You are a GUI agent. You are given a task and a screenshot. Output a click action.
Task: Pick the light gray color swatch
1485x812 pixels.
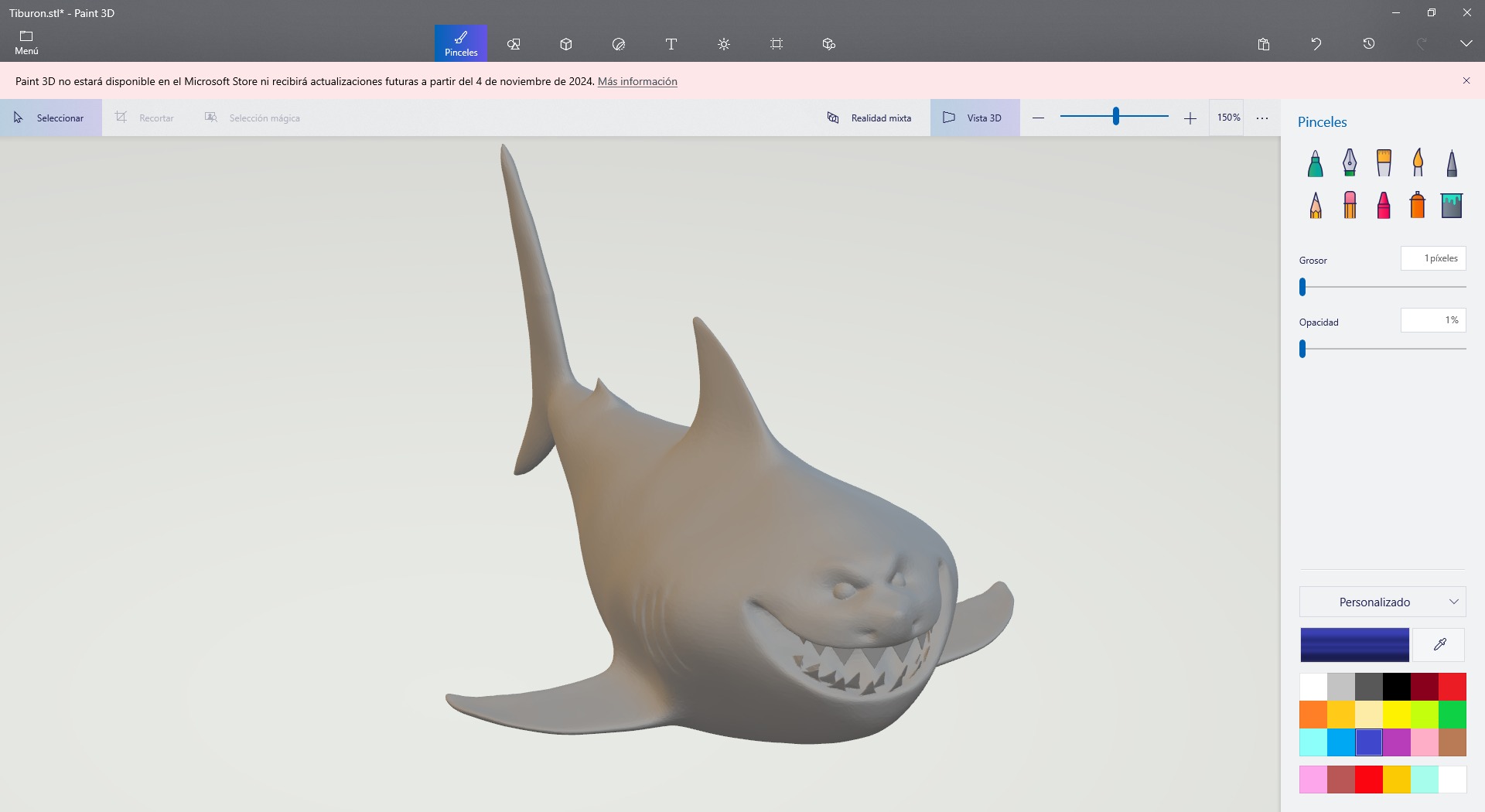(x=1341, y=687)
